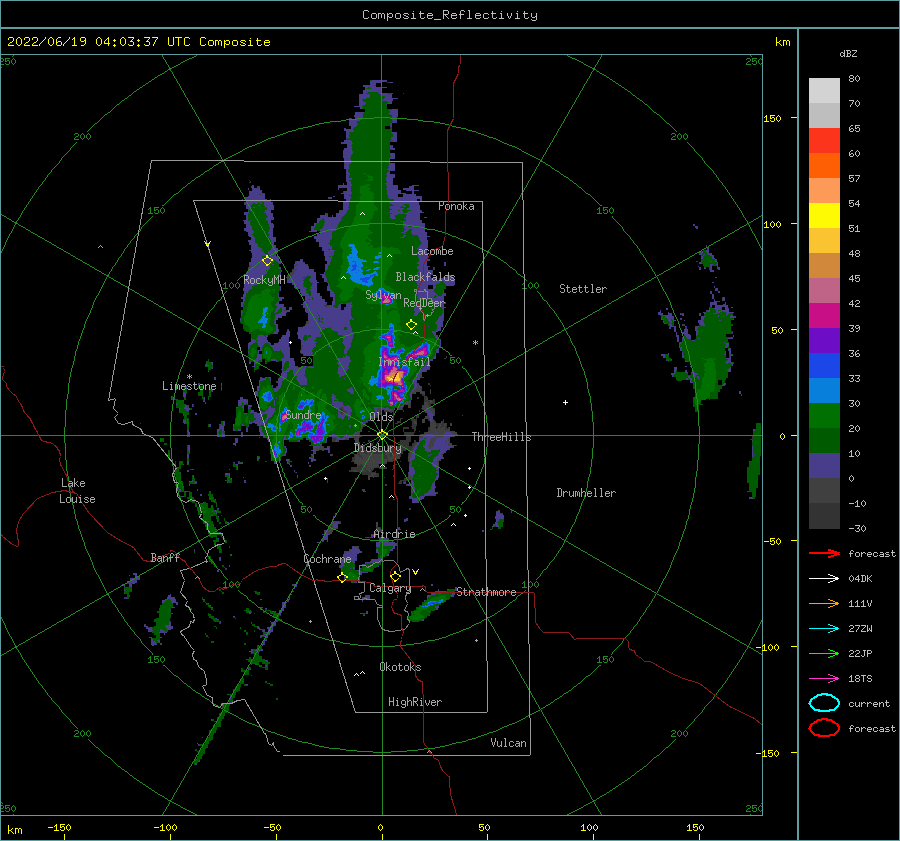Select the ThreeHills label
The width and height of the screenshot is (900, 841).
click(502, 437)
